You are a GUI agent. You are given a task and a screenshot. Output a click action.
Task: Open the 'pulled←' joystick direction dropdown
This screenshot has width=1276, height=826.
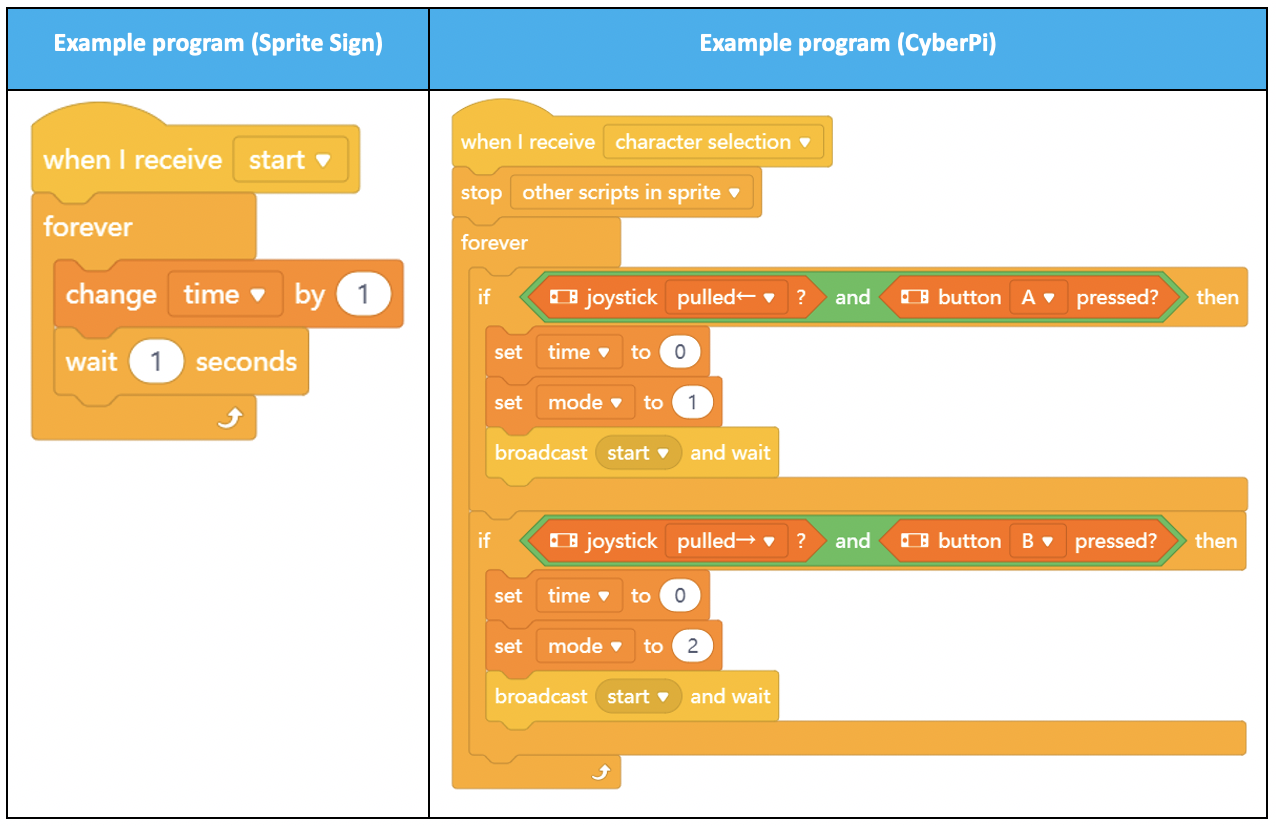click(726, 297)
